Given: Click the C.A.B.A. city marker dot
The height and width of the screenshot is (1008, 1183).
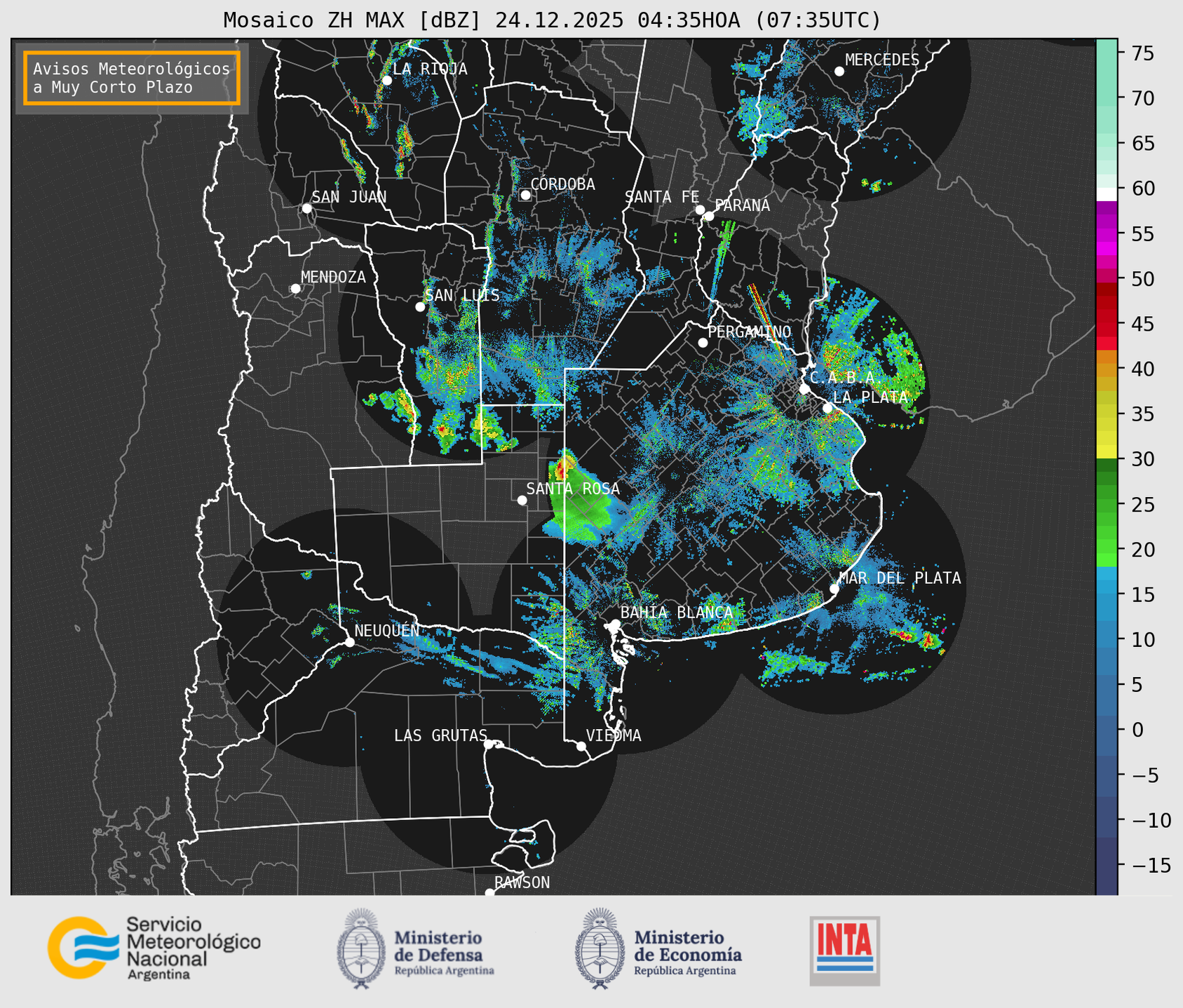Looking at the screenshot, I should pyautogui.click(x=804, y=388).
